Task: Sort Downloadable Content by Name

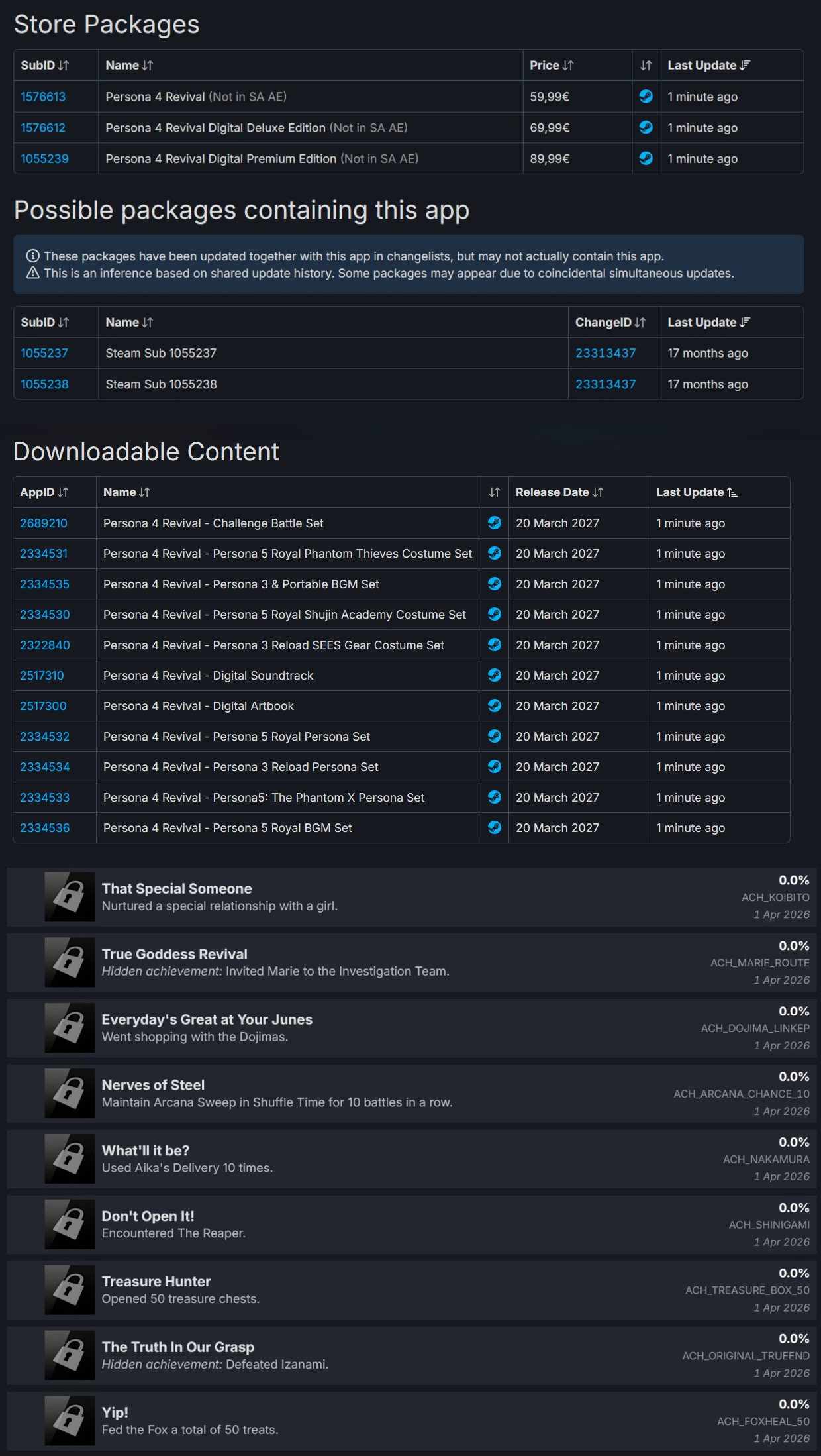Action: pyautogui.click(x=126, y=492)
